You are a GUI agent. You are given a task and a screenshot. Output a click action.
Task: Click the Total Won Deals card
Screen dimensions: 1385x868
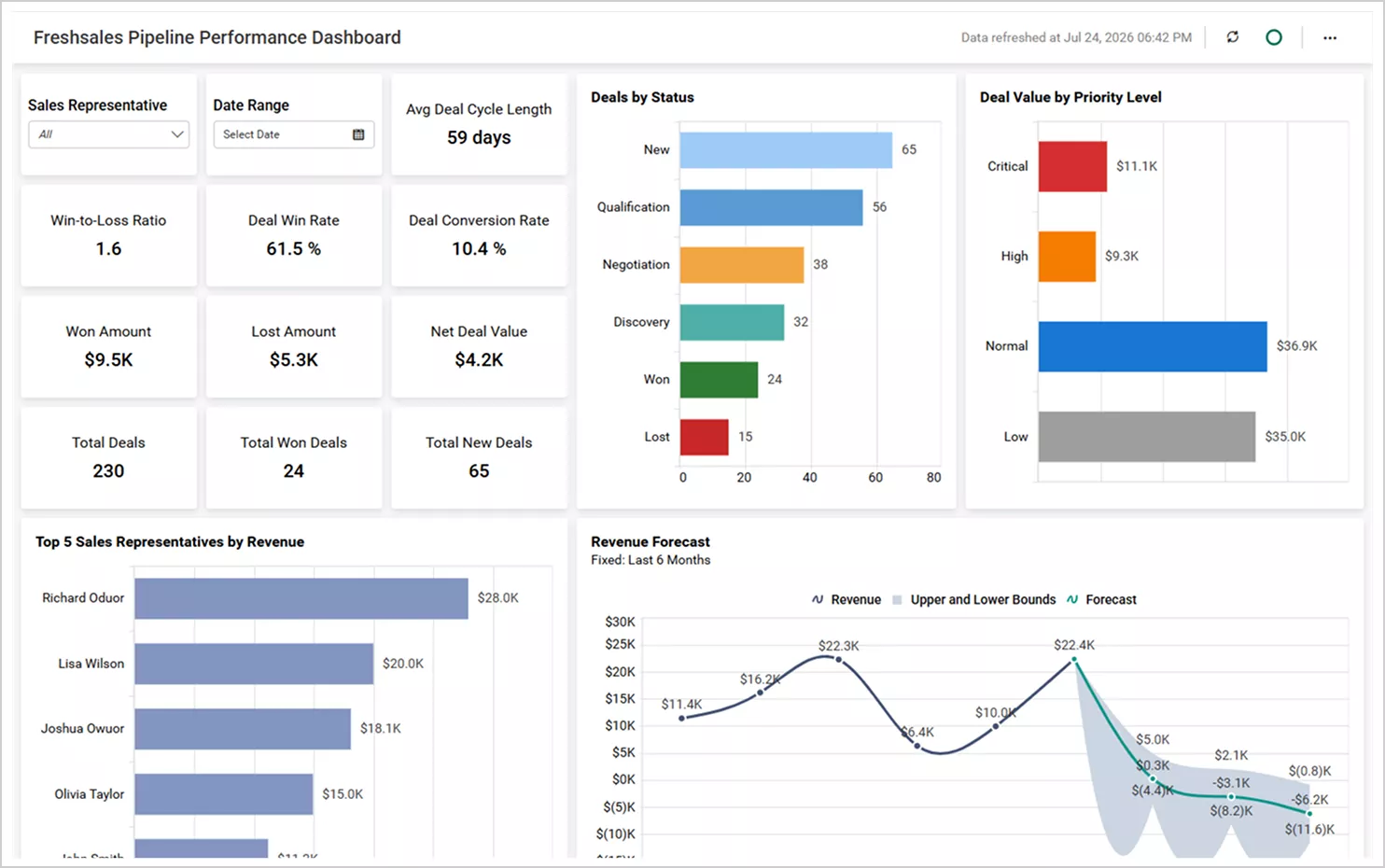pyautogui.click(x=294, y=457)
